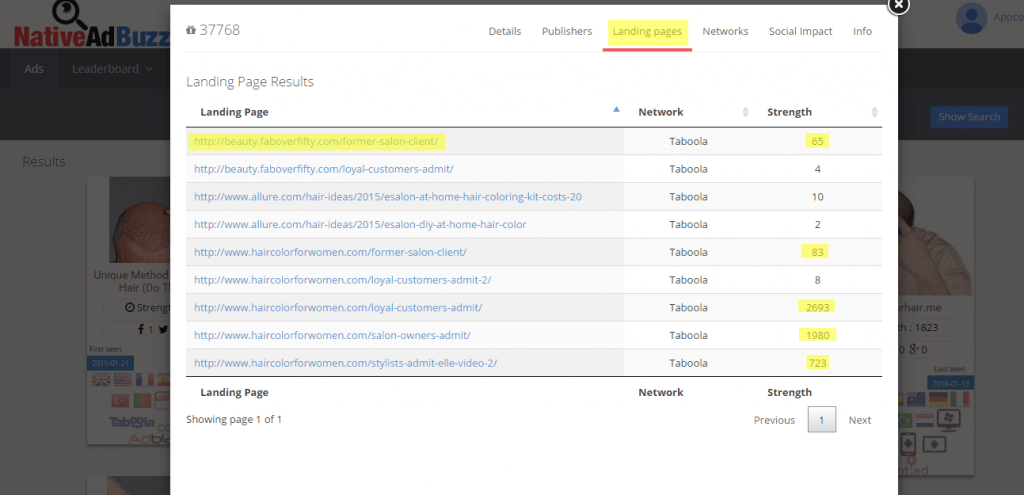Screen dimensions: 1024x495
Task: Click the United Kingdom flag on the left card
Action: tap(101, 379)
